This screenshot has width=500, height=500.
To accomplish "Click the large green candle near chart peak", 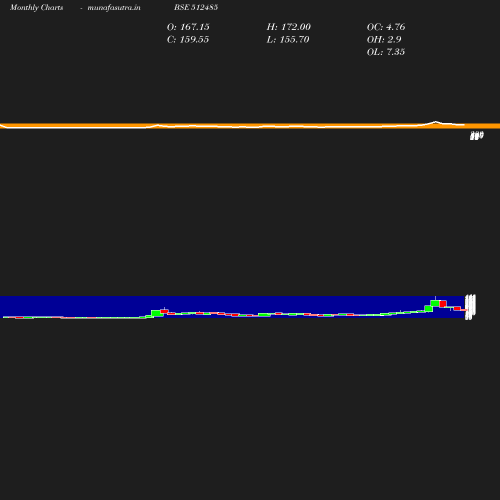I will [x=435, y=303].
